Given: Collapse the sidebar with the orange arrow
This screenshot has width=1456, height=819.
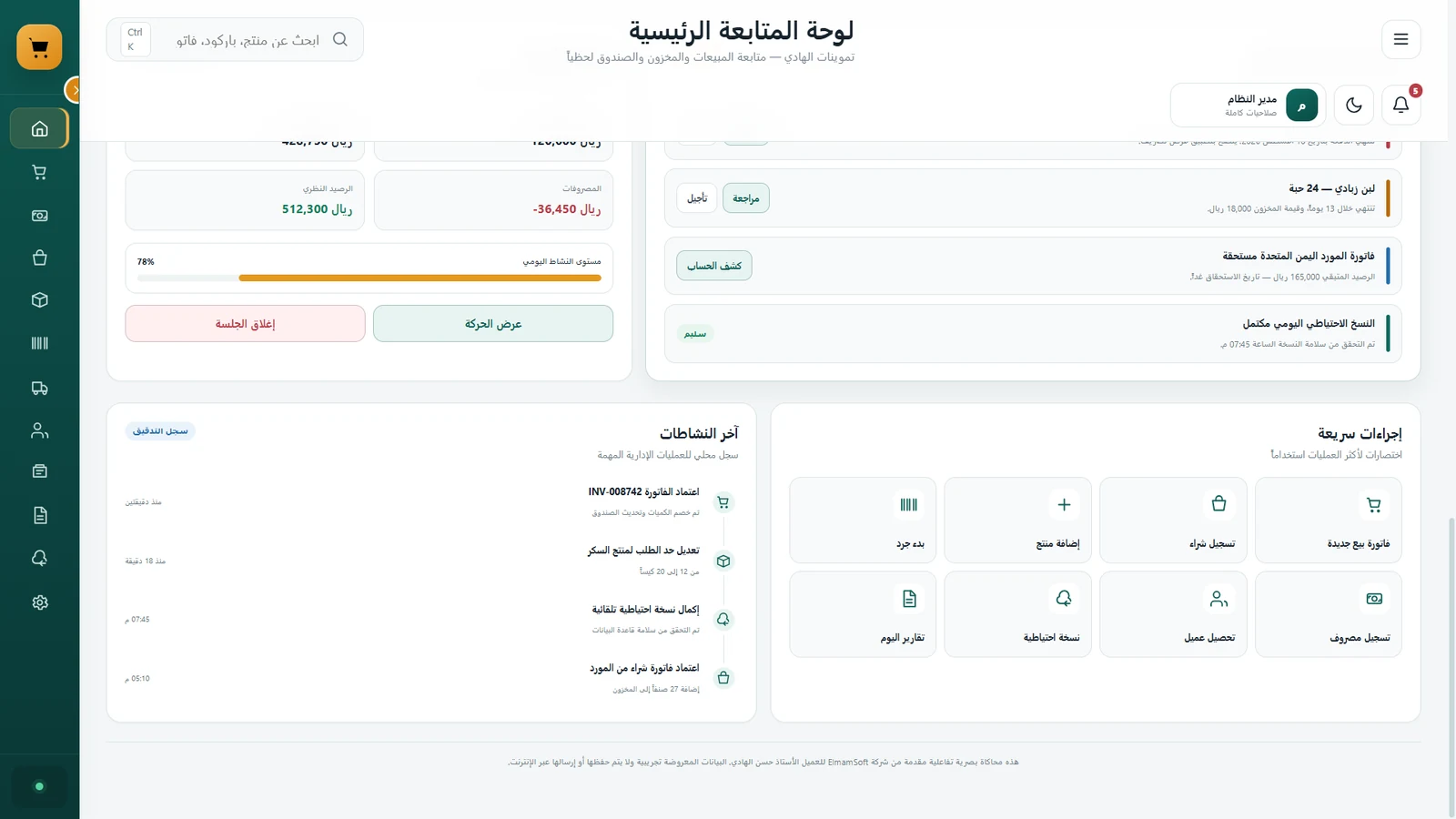Looking at the screenshot, I should (75, 89).
